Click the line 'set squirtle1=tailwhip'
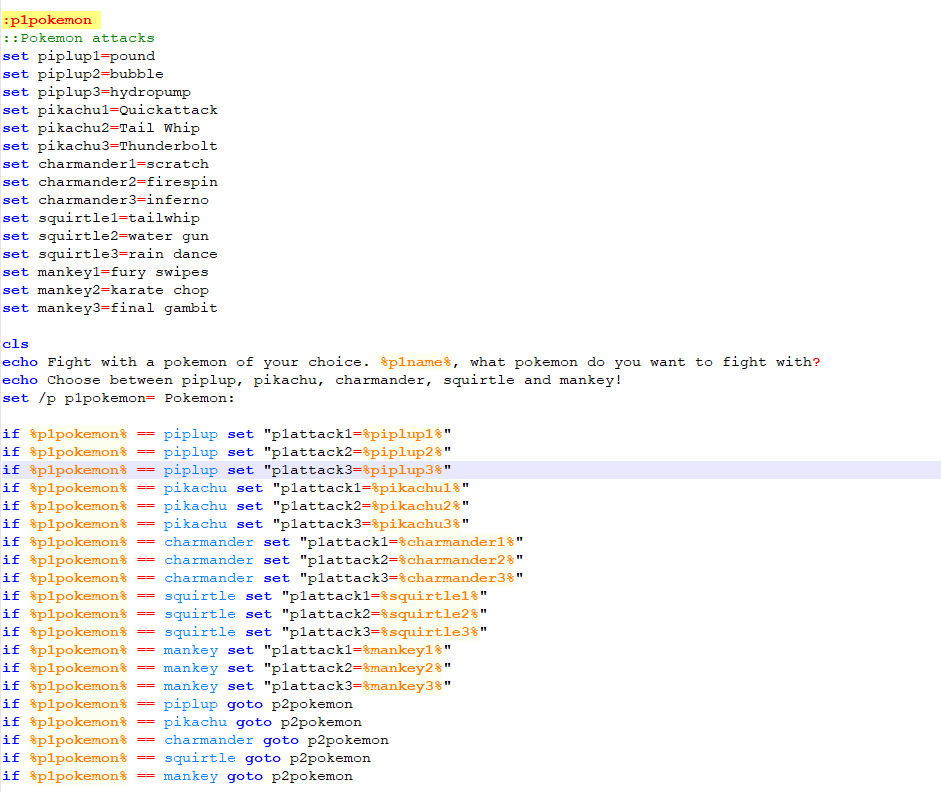The width and height of the screenshot is (941, 792). [x=101, y=218]
